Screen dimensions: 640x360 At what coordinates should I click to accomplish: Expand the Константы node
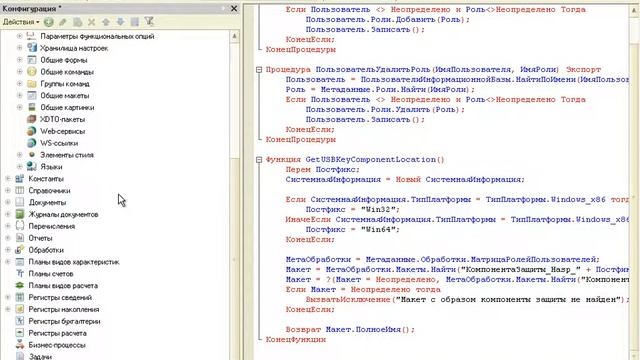click(7, 178)
